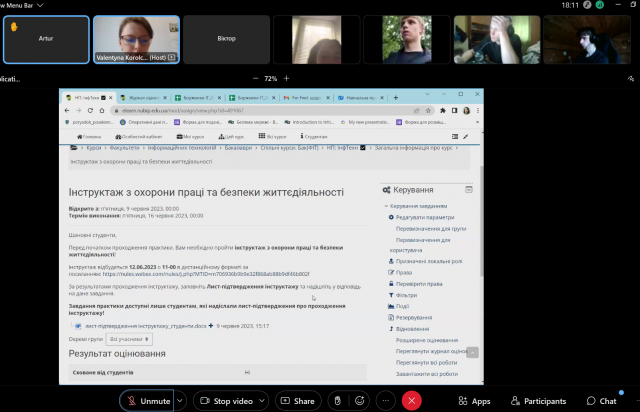Select Віктор's participant tile
640x412 pixels.
227,40
